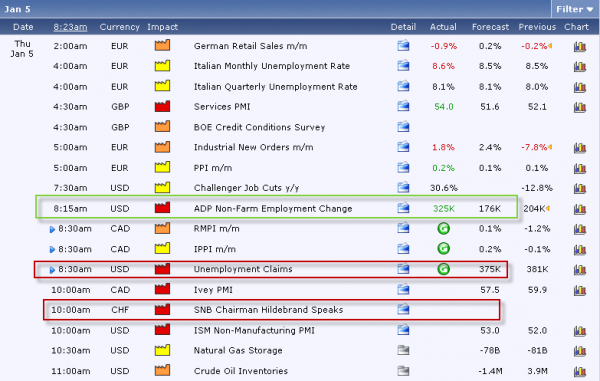Select Crude Oil Inventories event name

241,371
